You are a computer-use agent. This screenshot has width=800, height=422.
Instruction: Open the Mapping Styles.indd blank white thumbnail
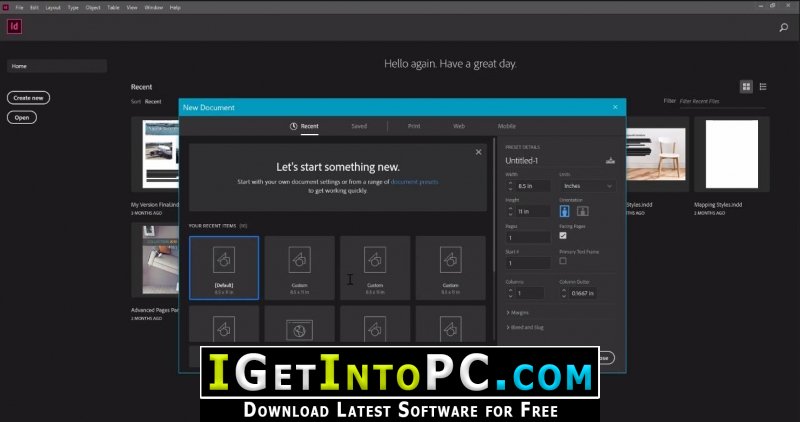732,154
